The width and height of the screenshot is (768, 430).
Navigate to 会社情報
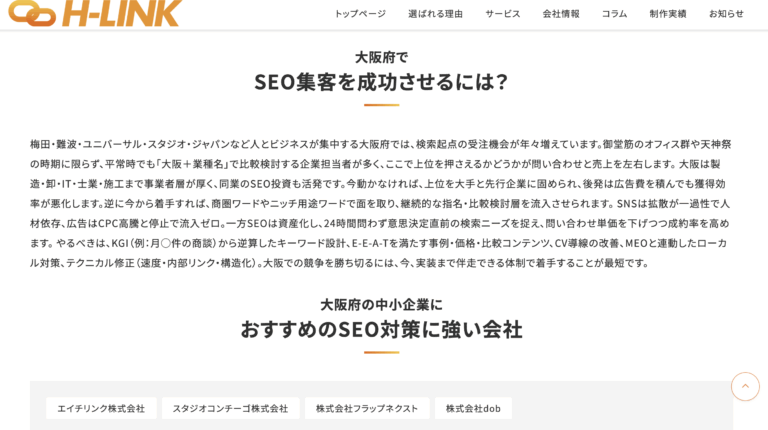click(x=561, y=14)
